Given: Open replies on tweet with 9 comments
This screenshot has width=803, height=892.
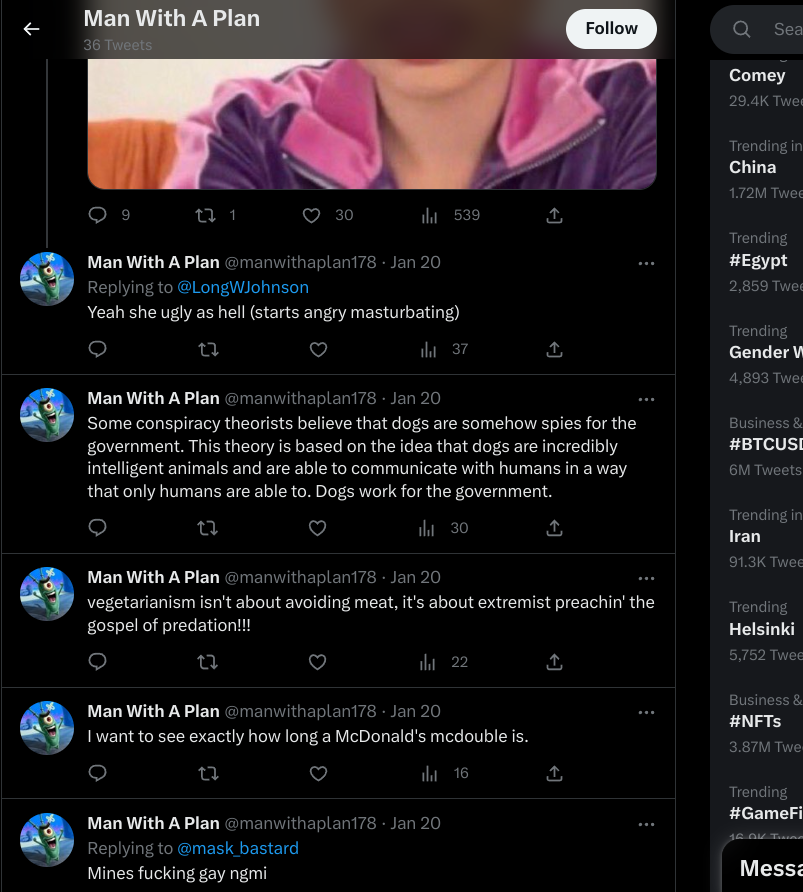Looking at the screenshot, I should (x=98, y=215).
